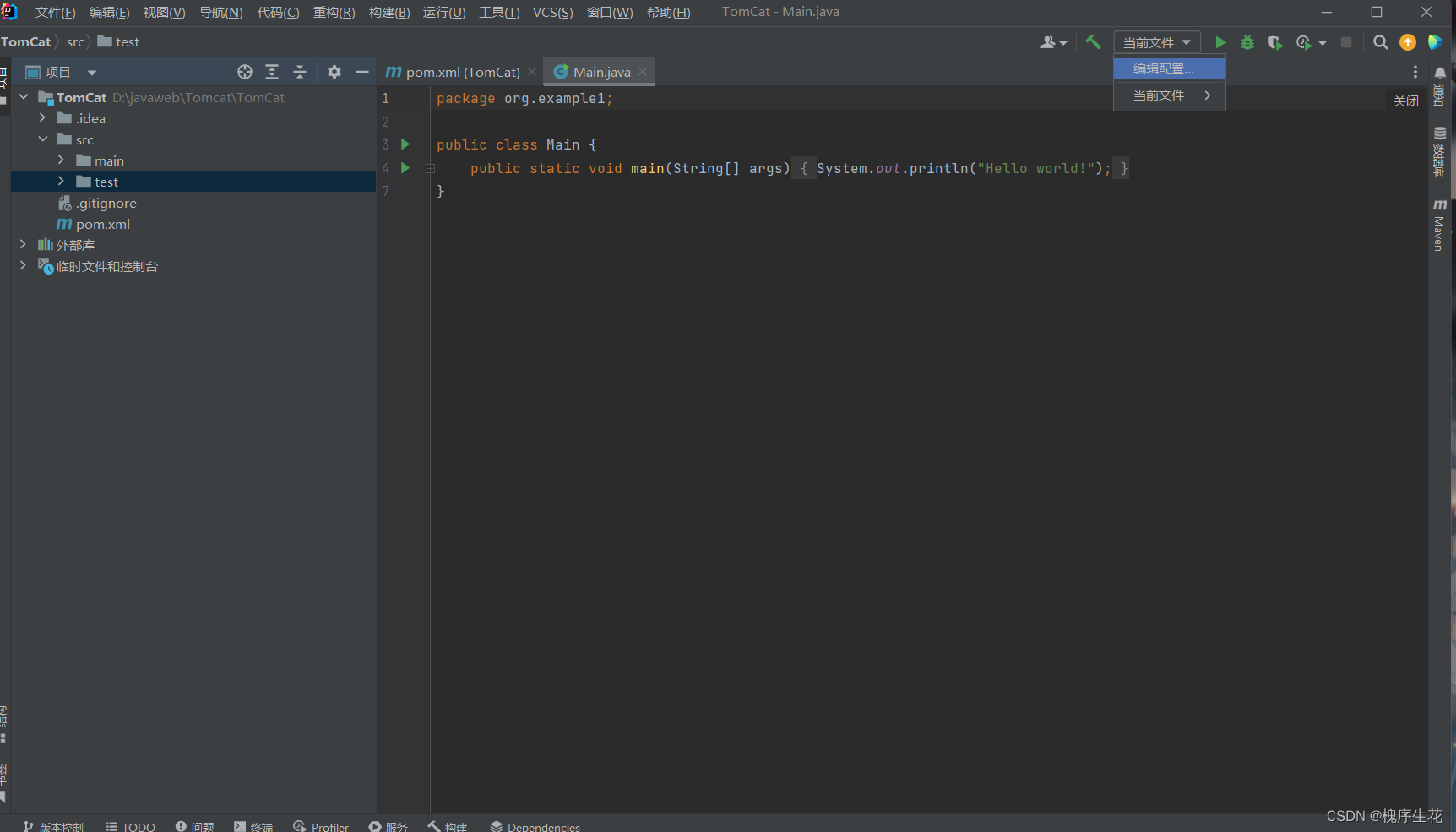Viewport: 1456px width, 832px height.
Task: Open the Tools menu
Action: (499, 12)
